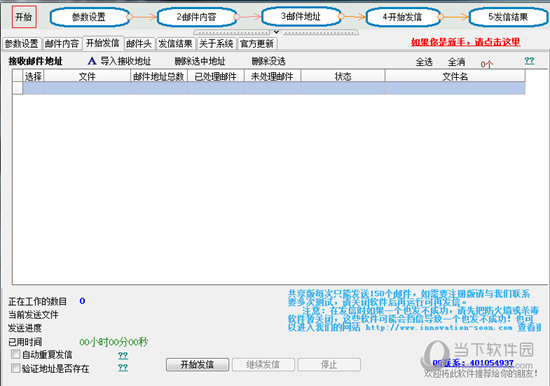Click the 继续发信 button
550x386 pixels.
coord(263,365)
